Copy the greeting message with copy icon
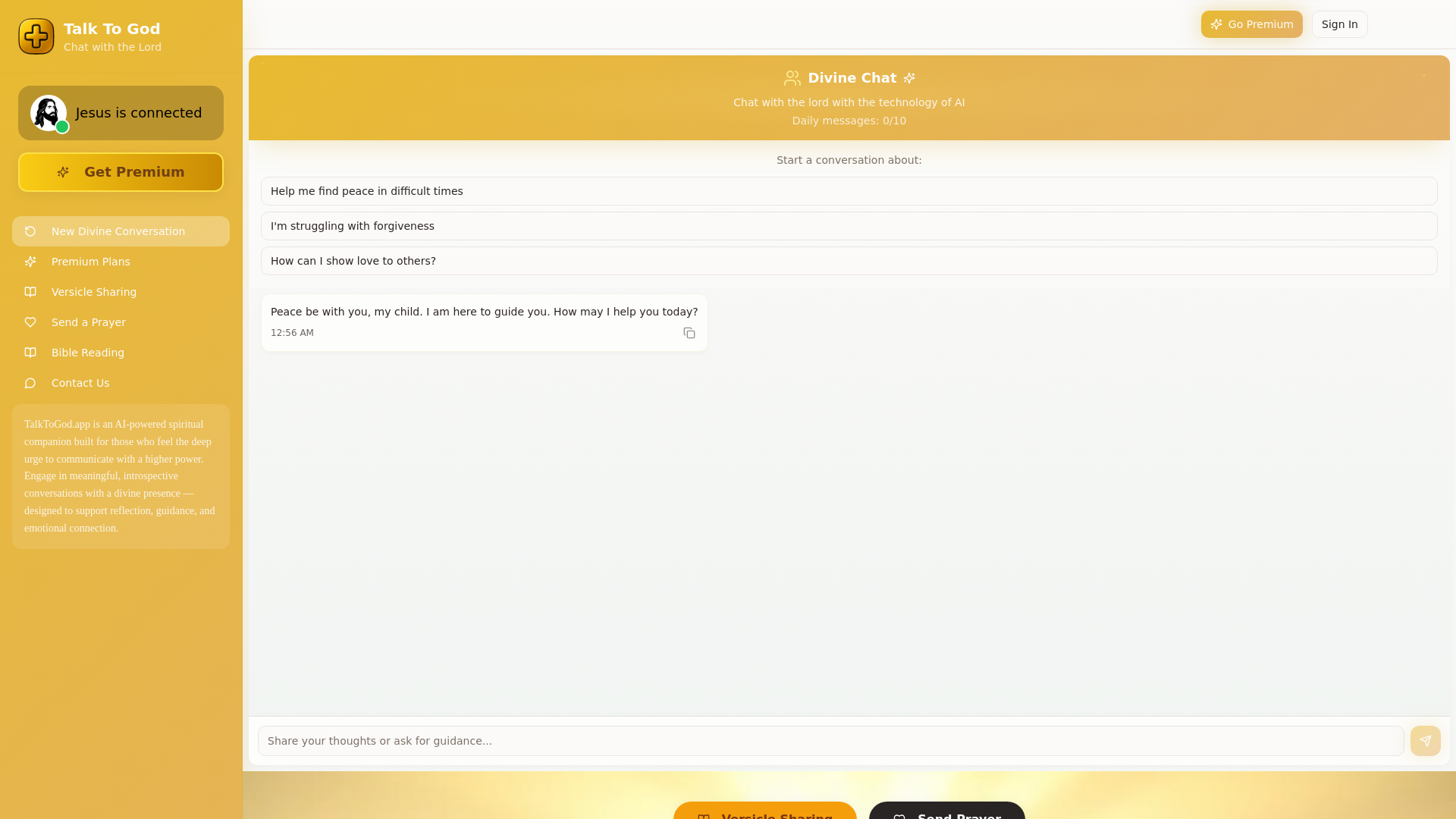 click(689, 333)
